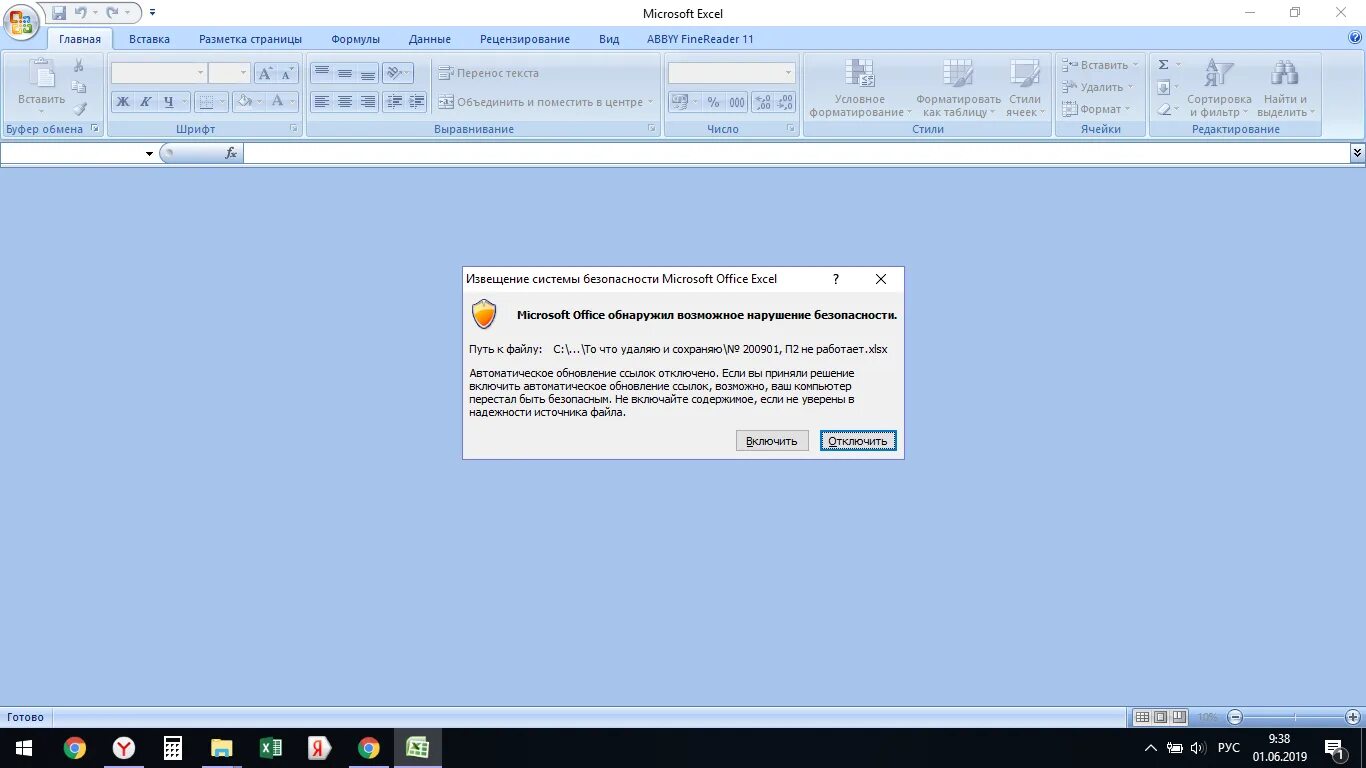Click the Redo arrow in quick access toolbar
Image resolution: width=1366 pixels, height=768 pixels.
pyautogui.click(x=112, y=13)
